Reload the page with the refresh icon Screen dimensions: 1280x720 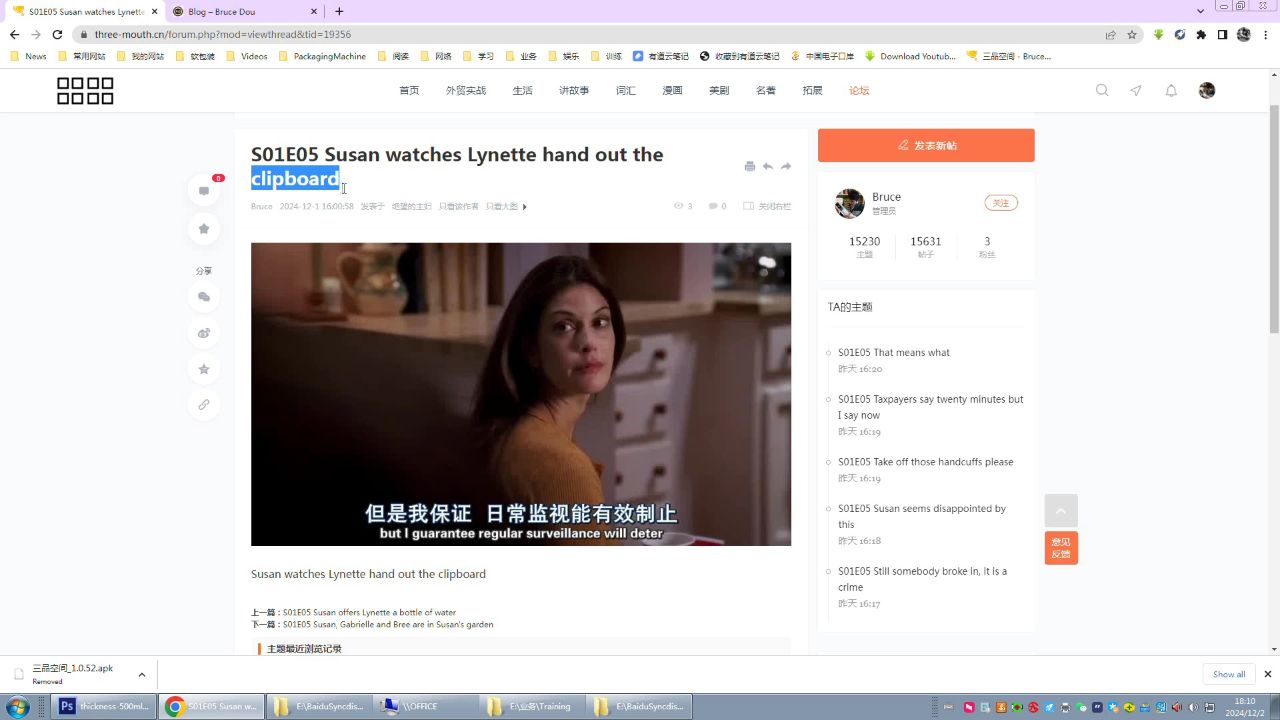pyautogui.click(x=57, y=34)
